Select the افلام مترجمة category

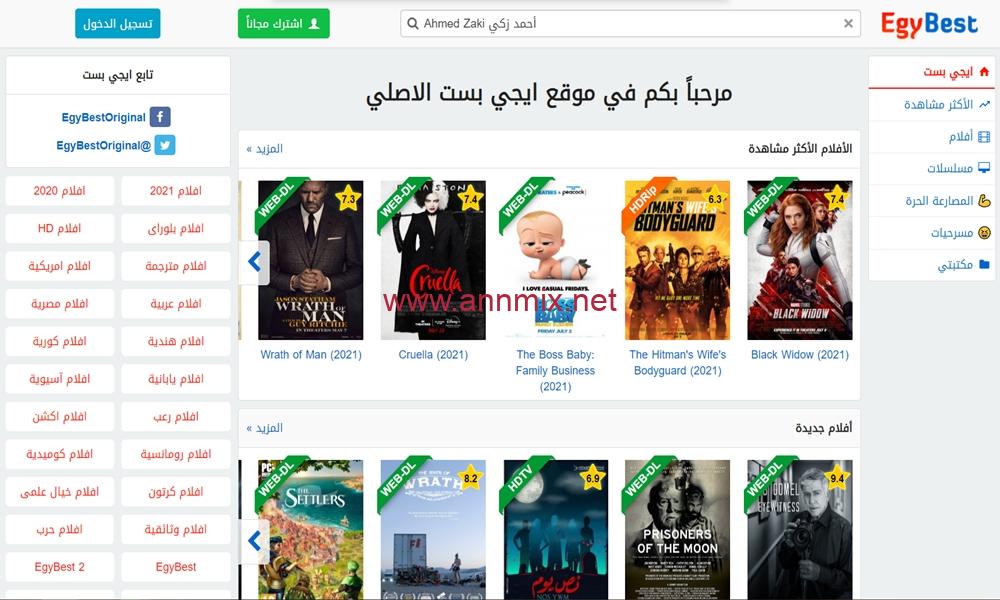(175, 266)
